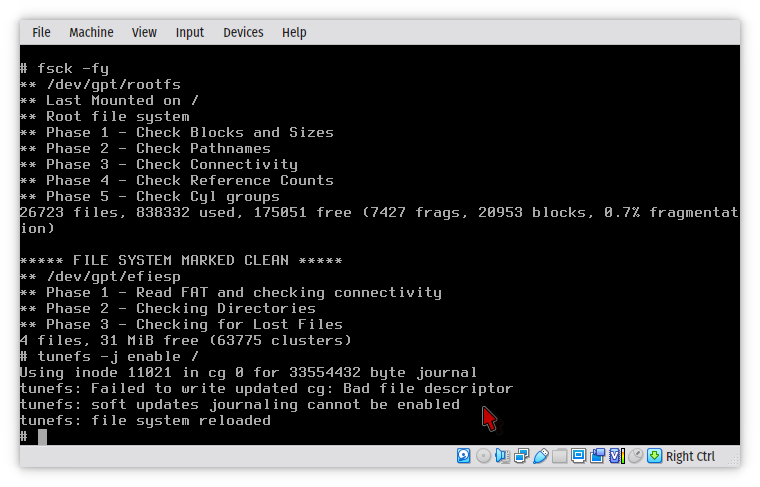Open the Machine menu
Screen dimensions: 760x487
click(91, 32)
